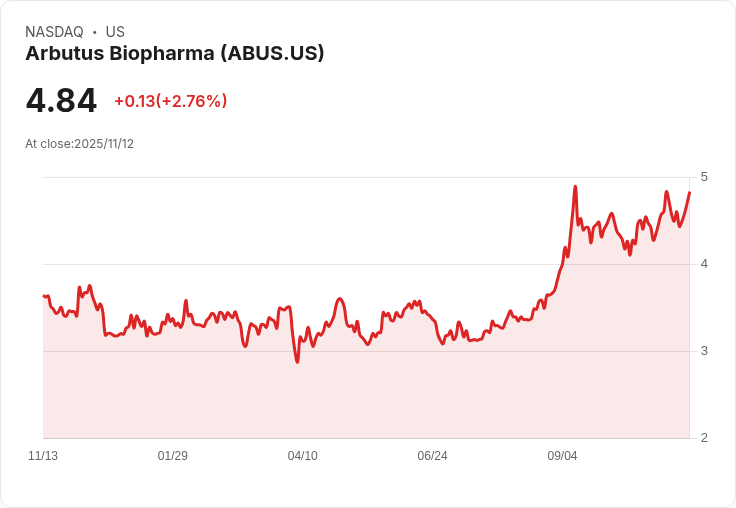
Task: Select the 06/24 date on x-axis
Action: (x=432, y=456)
